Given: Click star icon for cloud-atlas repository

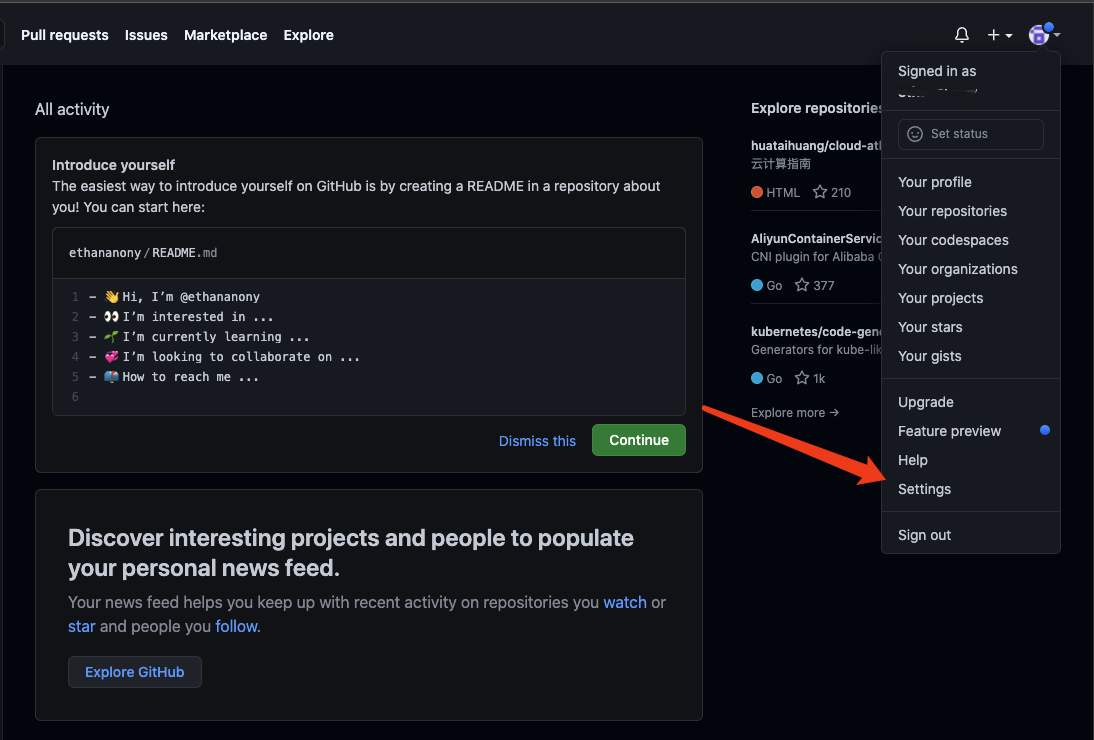Looking at the screenshot, I should [x=820, y=192].
